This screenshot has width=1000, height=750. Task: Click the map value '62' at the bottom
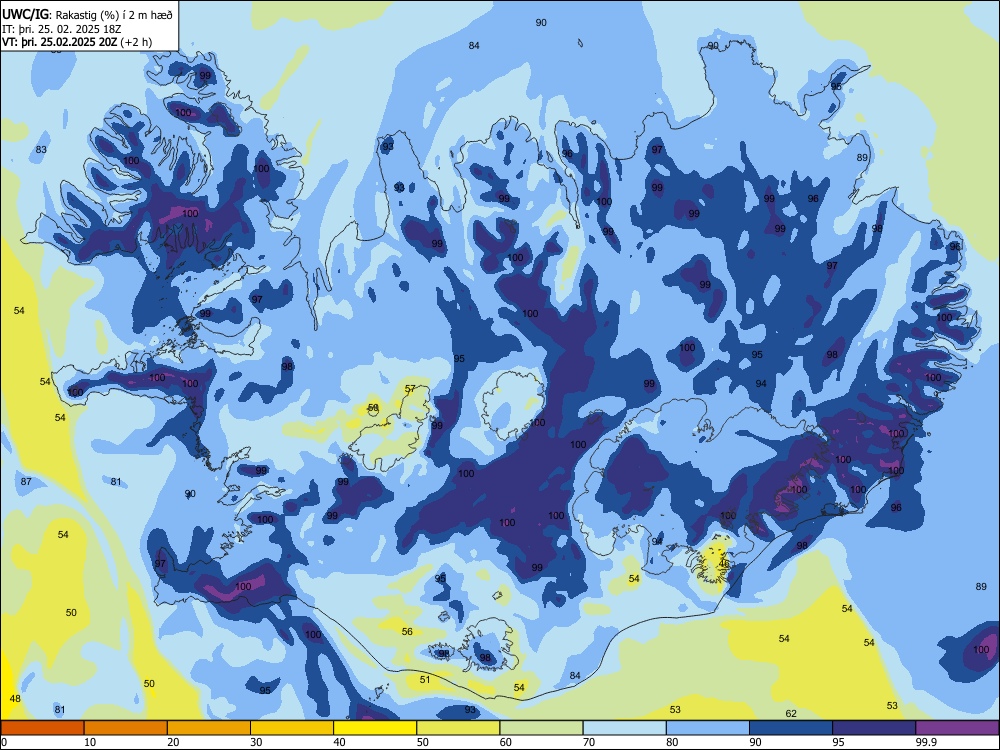pyautogui.click(x=791, y=713)
